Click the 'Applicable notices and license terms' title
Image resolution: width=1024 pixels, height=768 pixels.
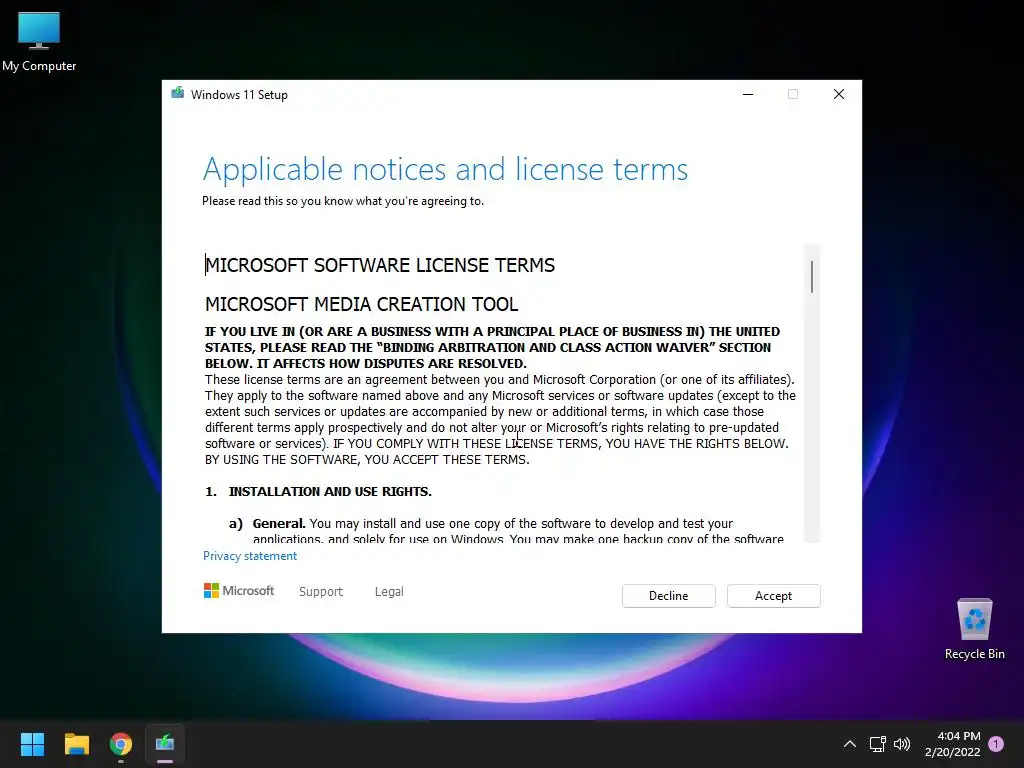[445, 169]
